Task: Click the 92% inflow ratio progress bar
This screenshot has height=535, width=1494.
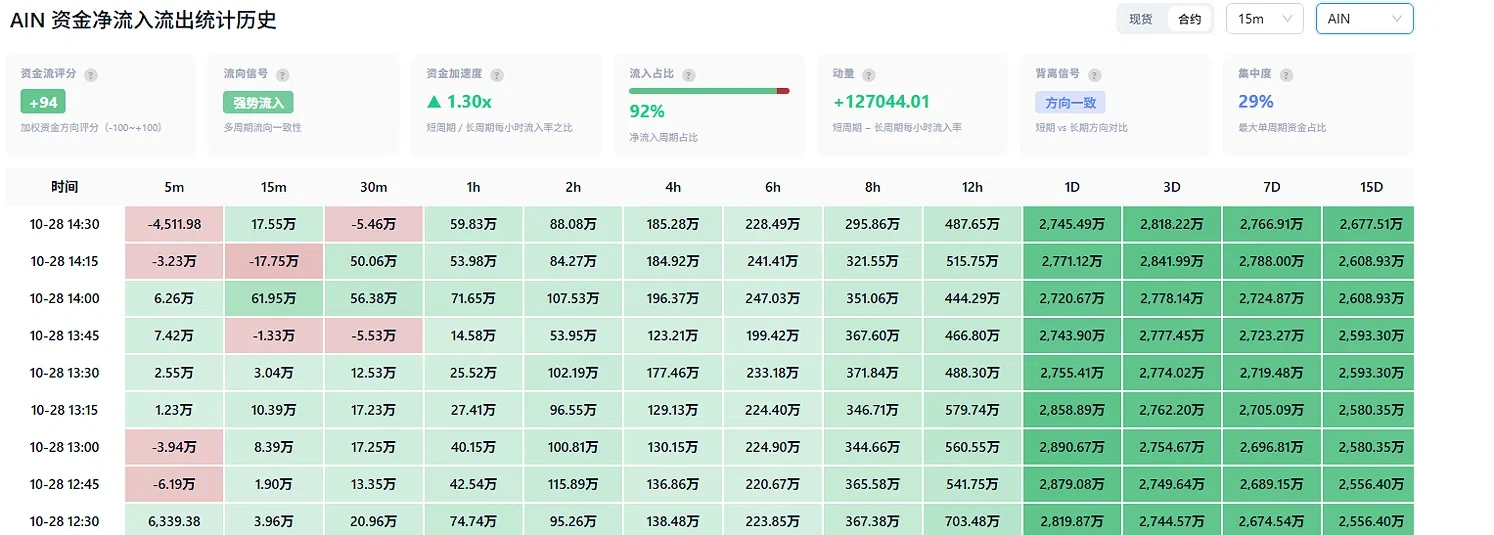Action: click(709, 91)
